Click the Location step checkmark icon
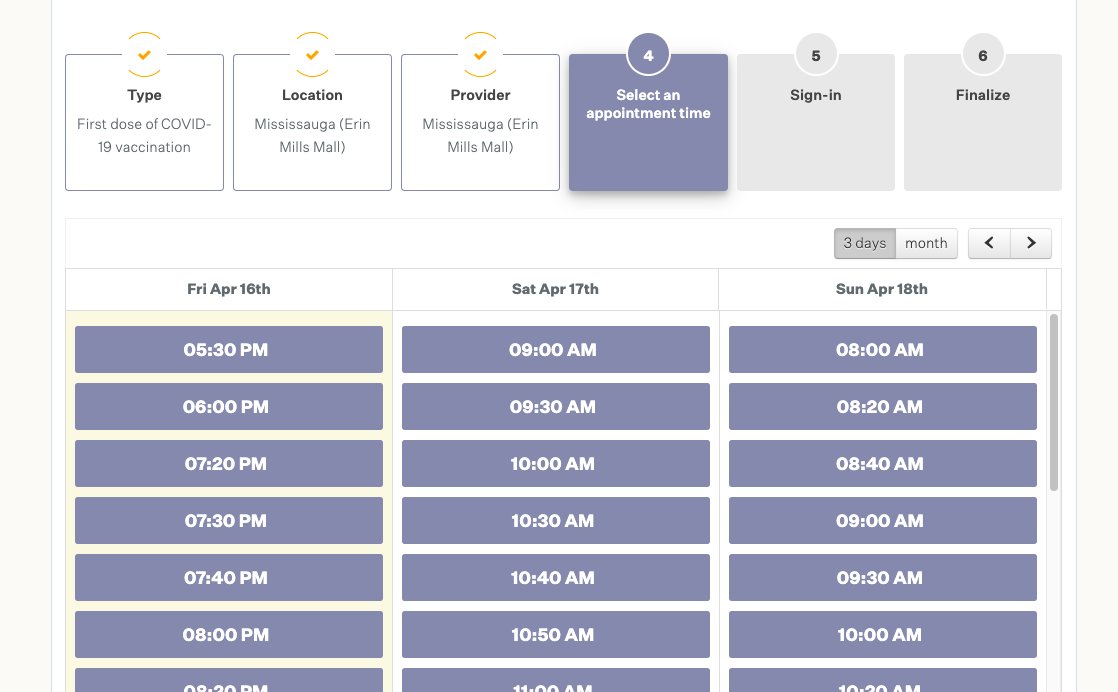The image size is (1118, 692). [312, 55]
